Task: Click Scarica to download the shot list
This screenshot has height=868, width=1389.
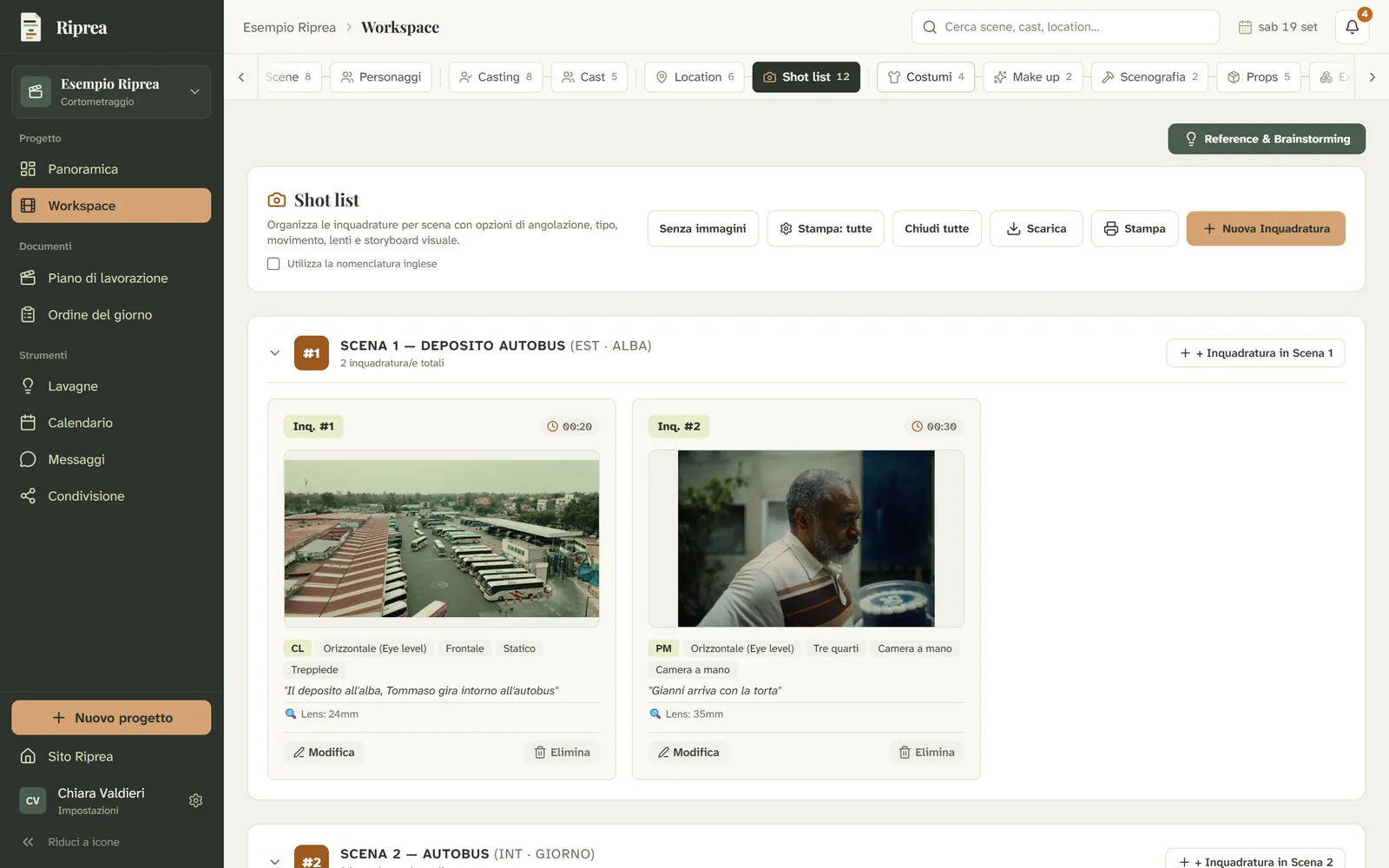Action: pos(1037,228)
